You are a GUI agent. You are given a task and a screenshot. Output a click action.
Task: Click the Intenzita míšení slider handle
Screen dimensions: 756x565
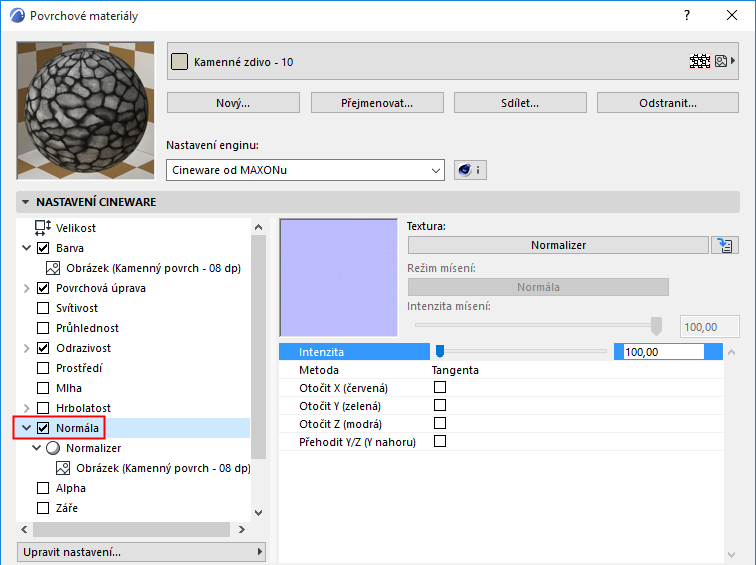click(x=656, y=326)
